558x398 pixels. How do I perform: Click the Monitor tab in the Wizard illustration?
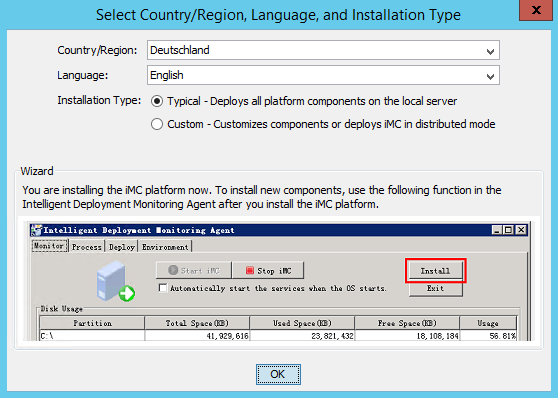(x=49, y=246)
